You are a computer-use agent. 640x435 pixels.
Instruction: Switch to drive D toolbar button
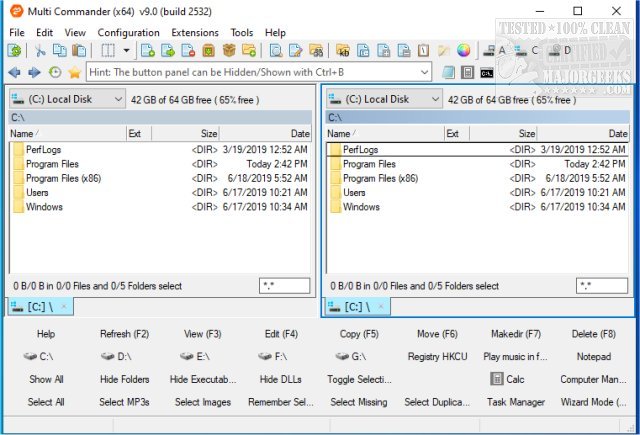point(559,51)
